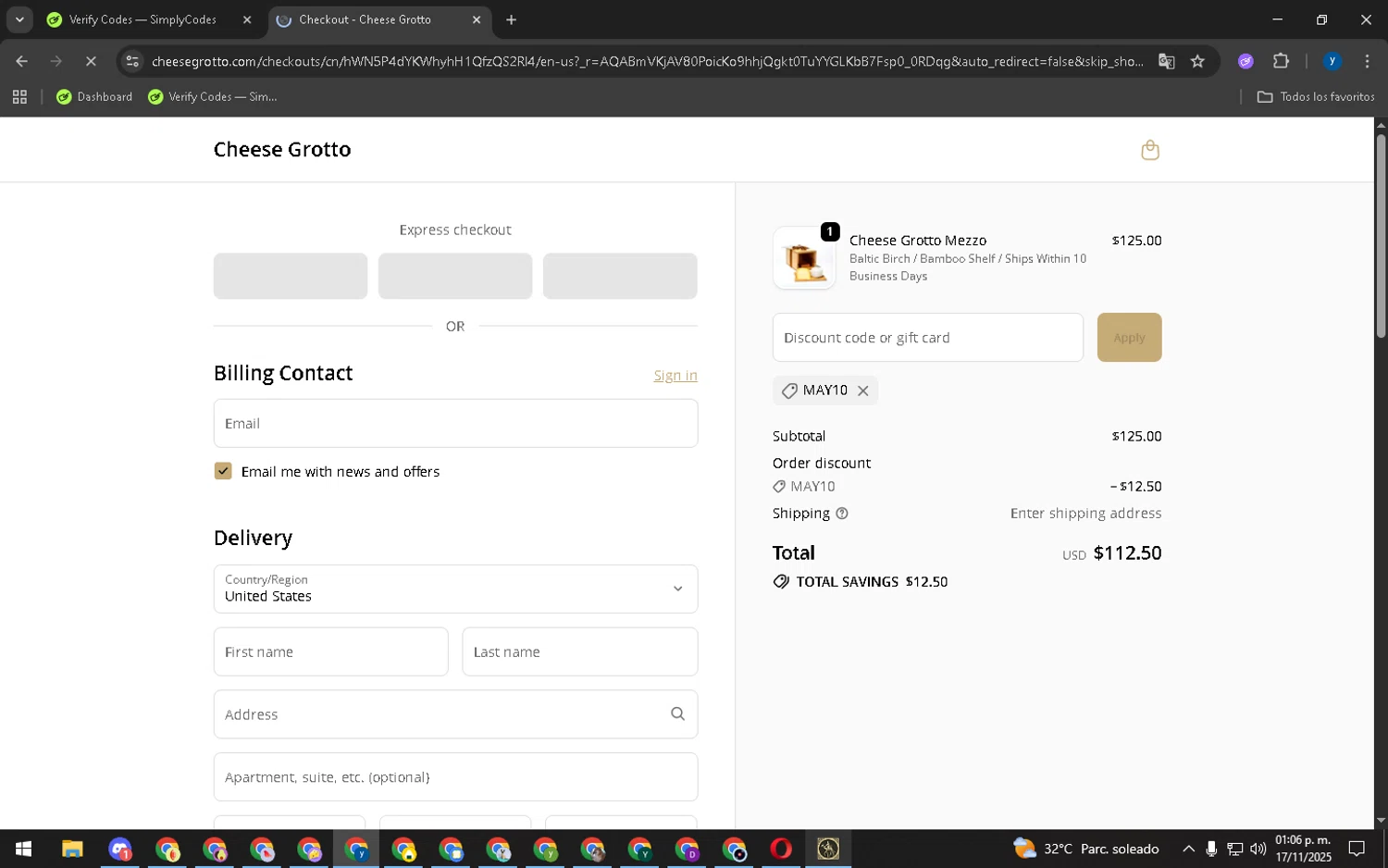
Task: Focus the First name field
Action: coord(331,652)
